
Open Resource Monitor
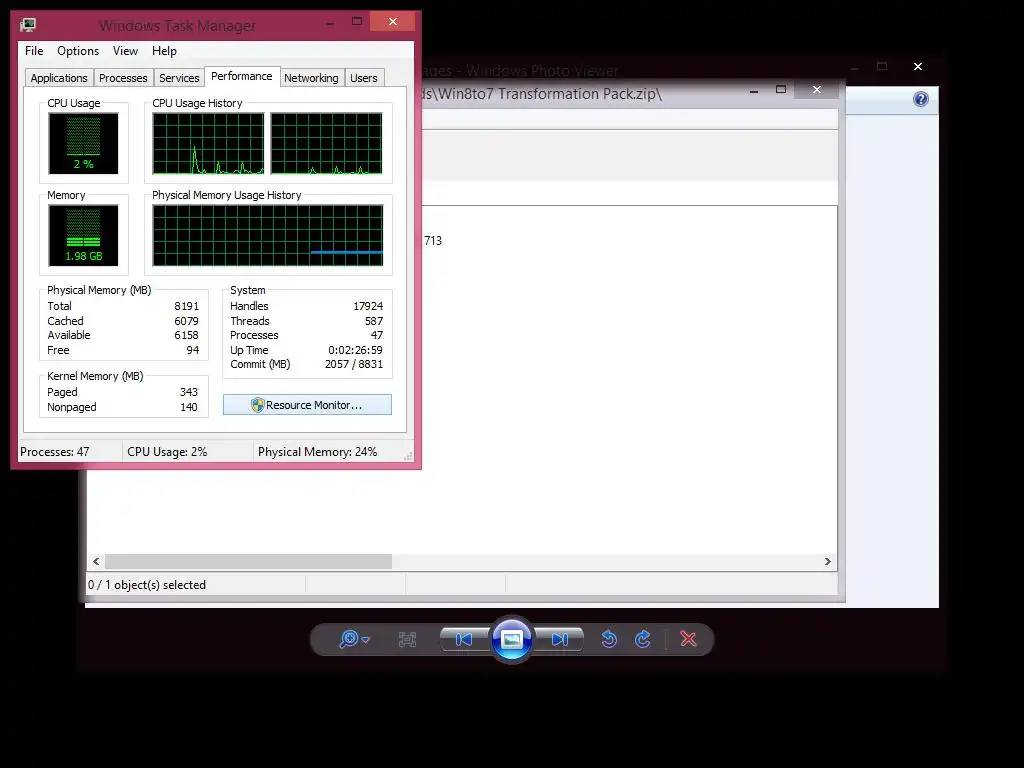[307, 405]
